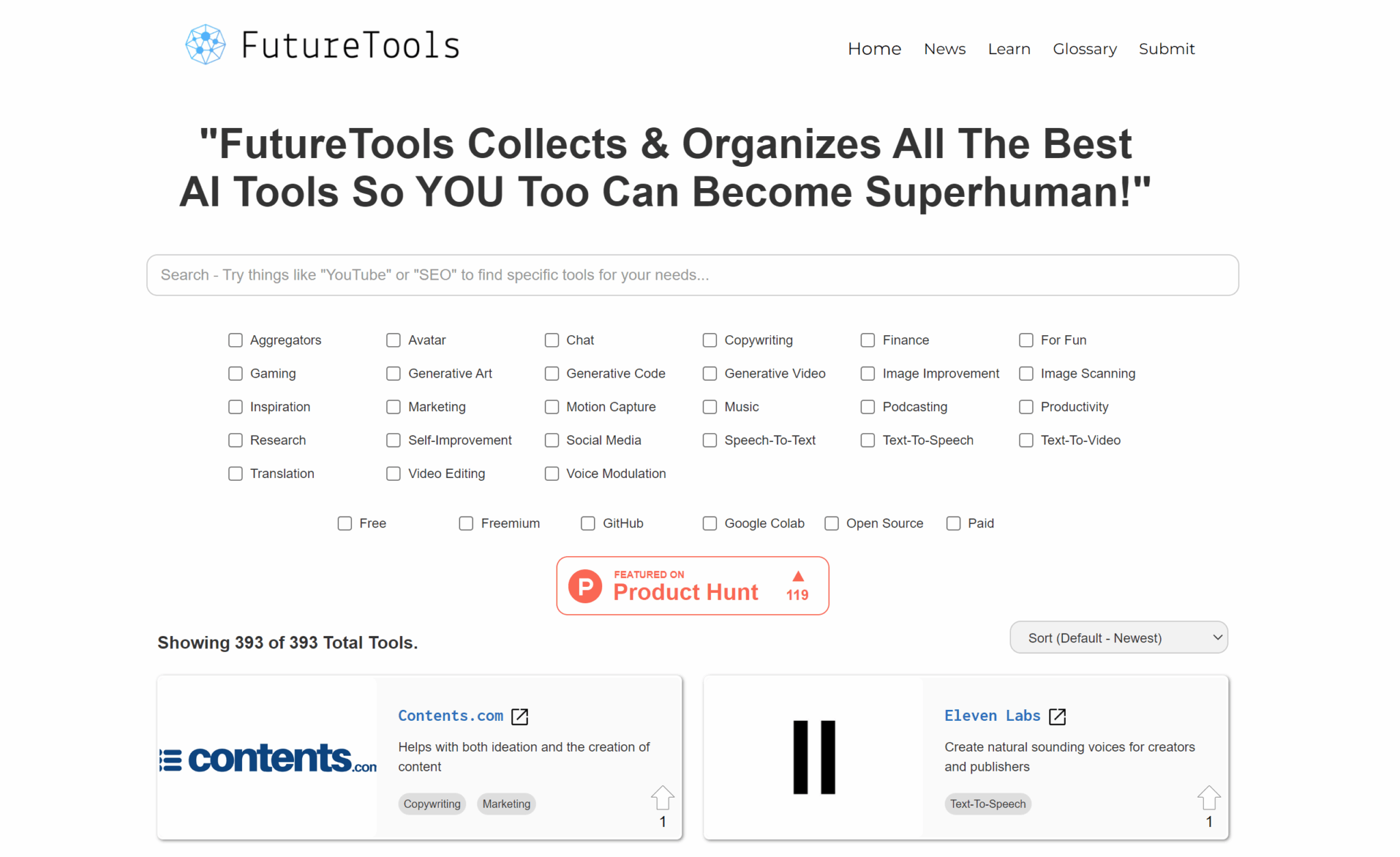Open external link icon beside Eleven Labs
This screenshot has width=1400, height=857.
coord(1058,716)
